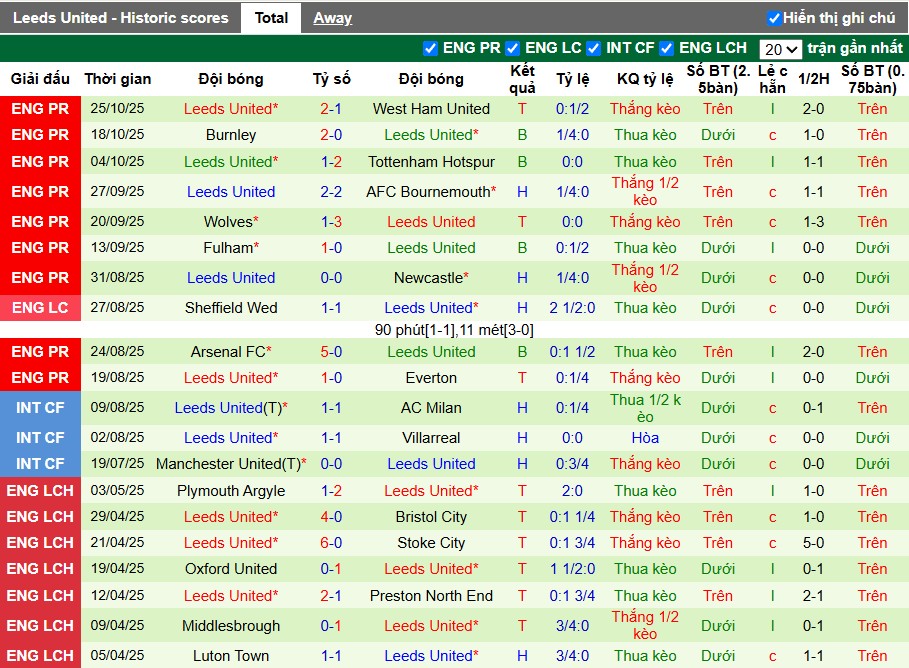Uncheck the ENG PR league filter
This screenshot has height=668, width=909.
point(430,47)
